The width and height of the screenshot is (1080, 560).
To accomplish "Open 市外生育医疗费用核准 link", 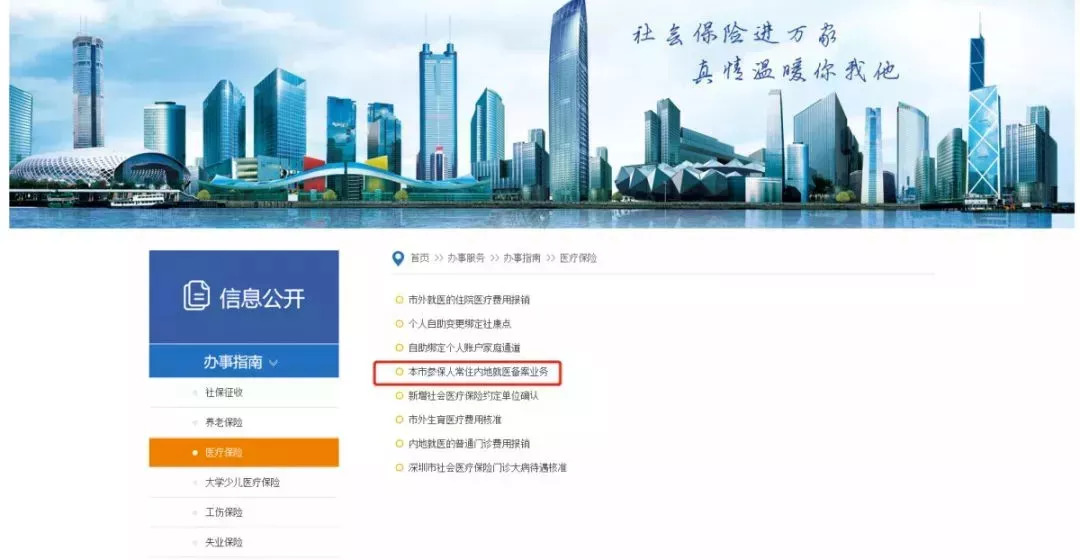I will click(x=455, y=419).
